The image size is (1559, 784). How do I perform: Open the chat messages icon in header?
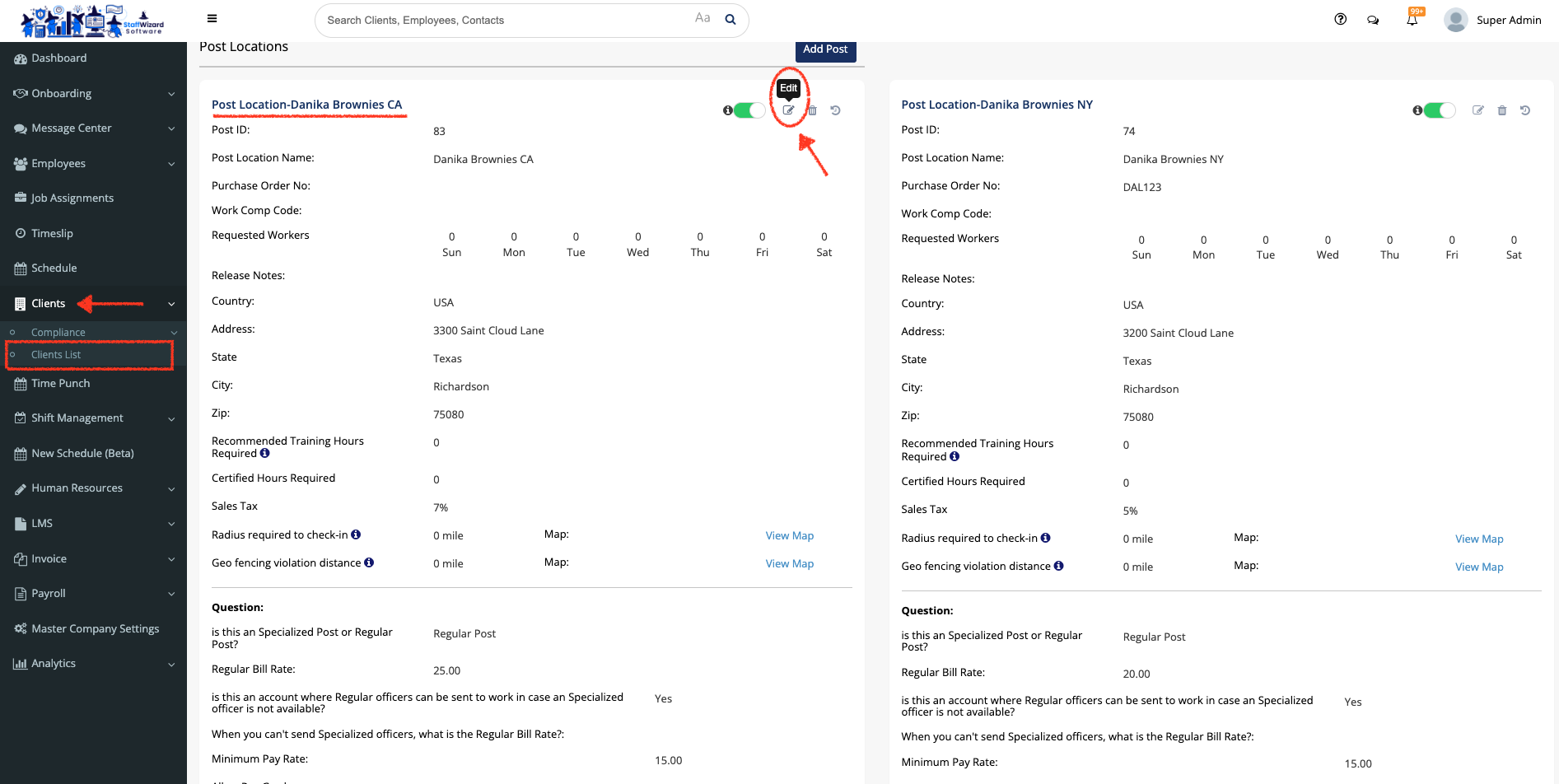[x=1373, y=21]
